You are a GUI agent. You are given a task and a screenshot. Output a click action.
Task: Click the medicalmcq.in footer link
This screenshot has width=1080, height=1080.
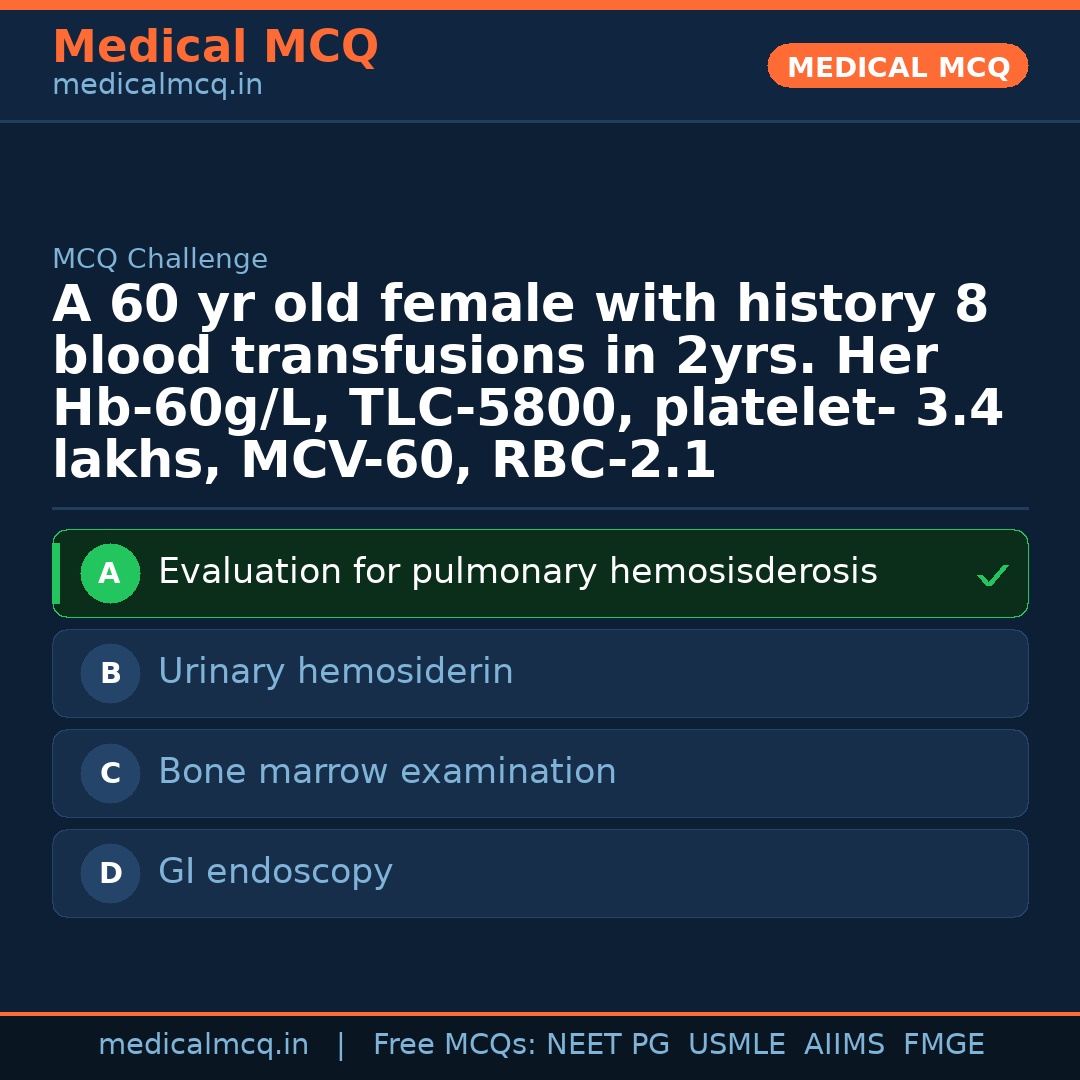coord(203,1043)
